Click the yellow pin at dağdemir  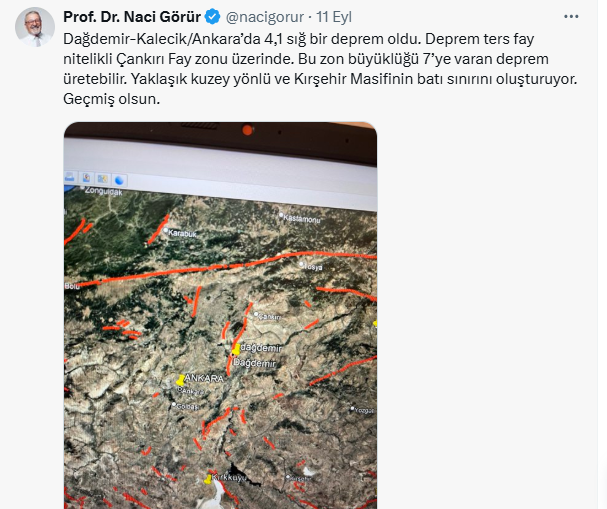(236, 349)
